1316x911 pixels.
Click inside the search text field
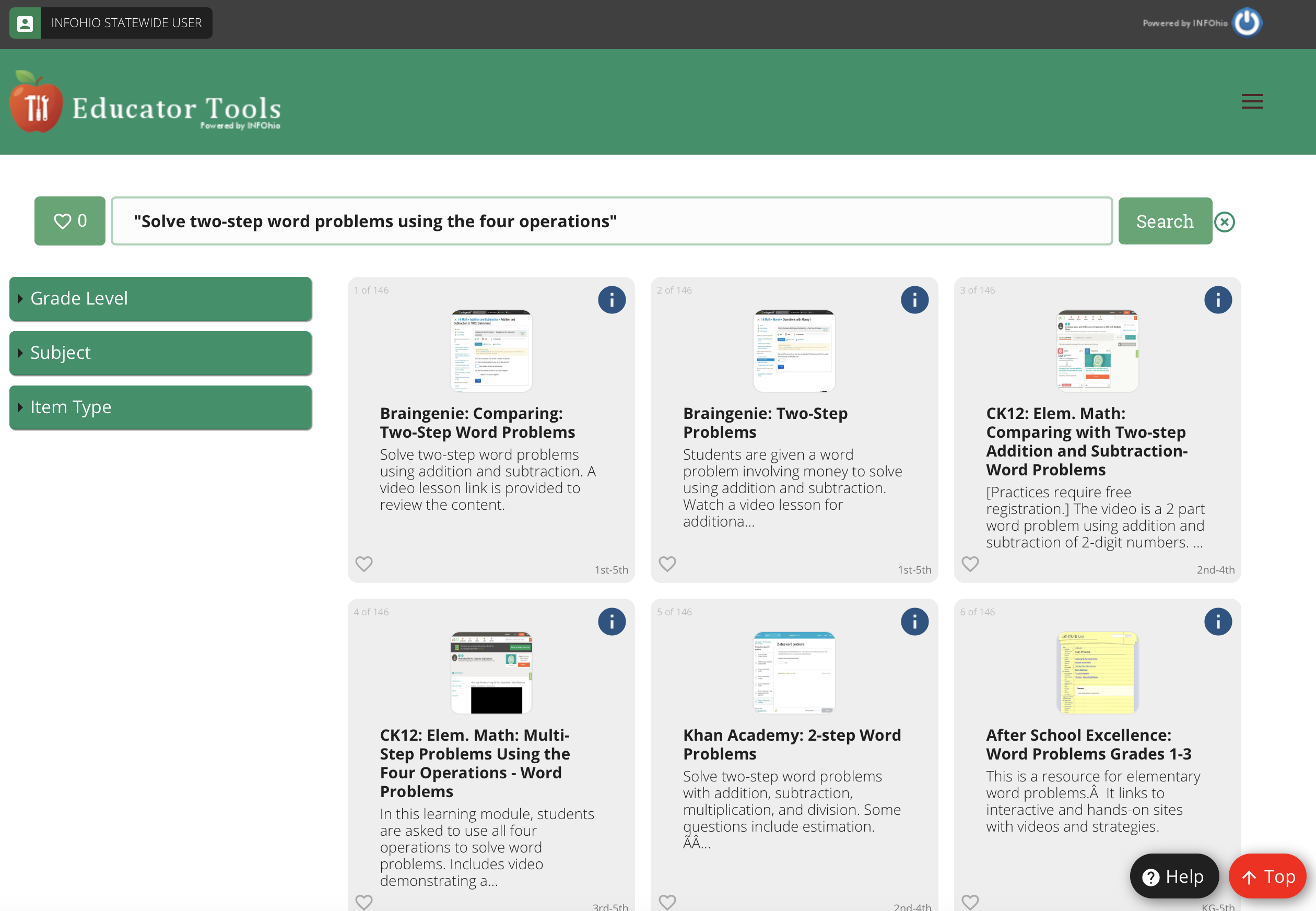612,221
